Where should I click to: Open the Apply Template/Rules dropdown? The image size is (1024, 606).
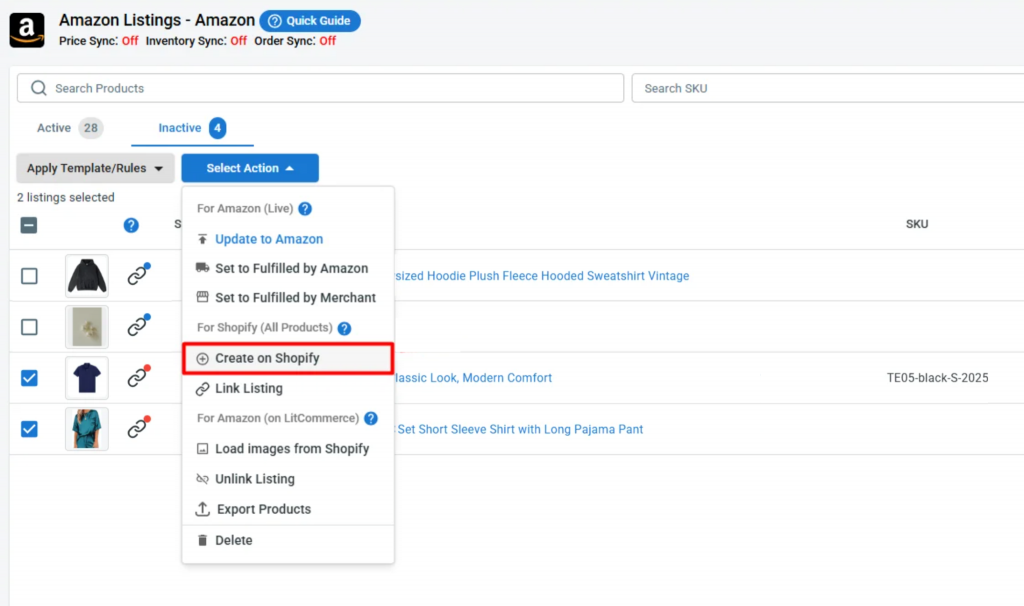[x=95, y=168]
